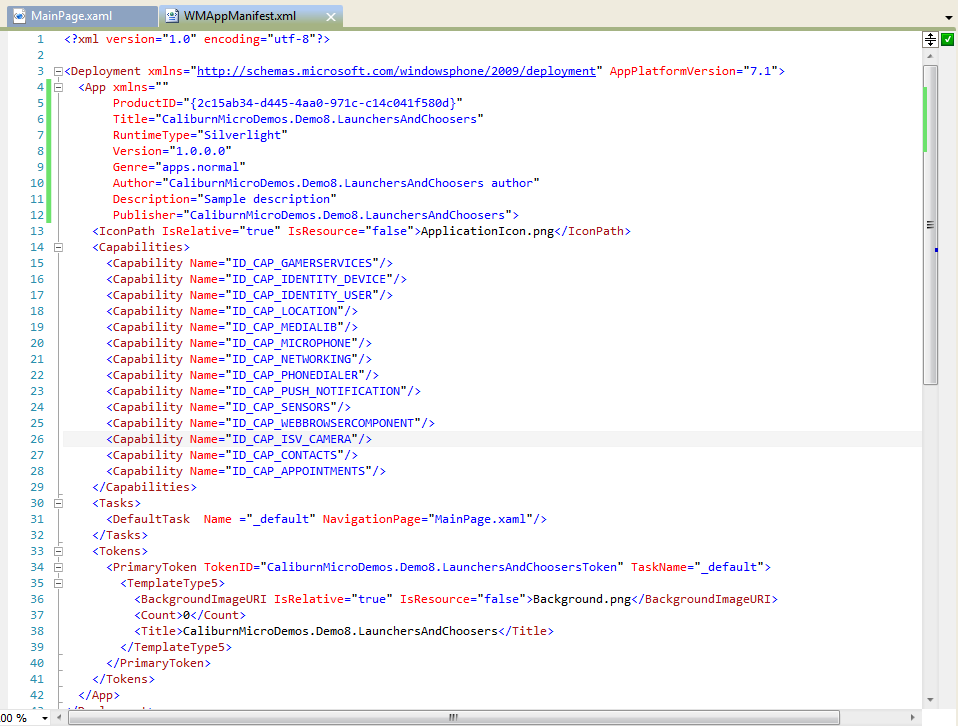Click the ID_CAP_GAMERSERVICES capability
Viewport: 958px width, 726px height.
(x=249, y=263)
